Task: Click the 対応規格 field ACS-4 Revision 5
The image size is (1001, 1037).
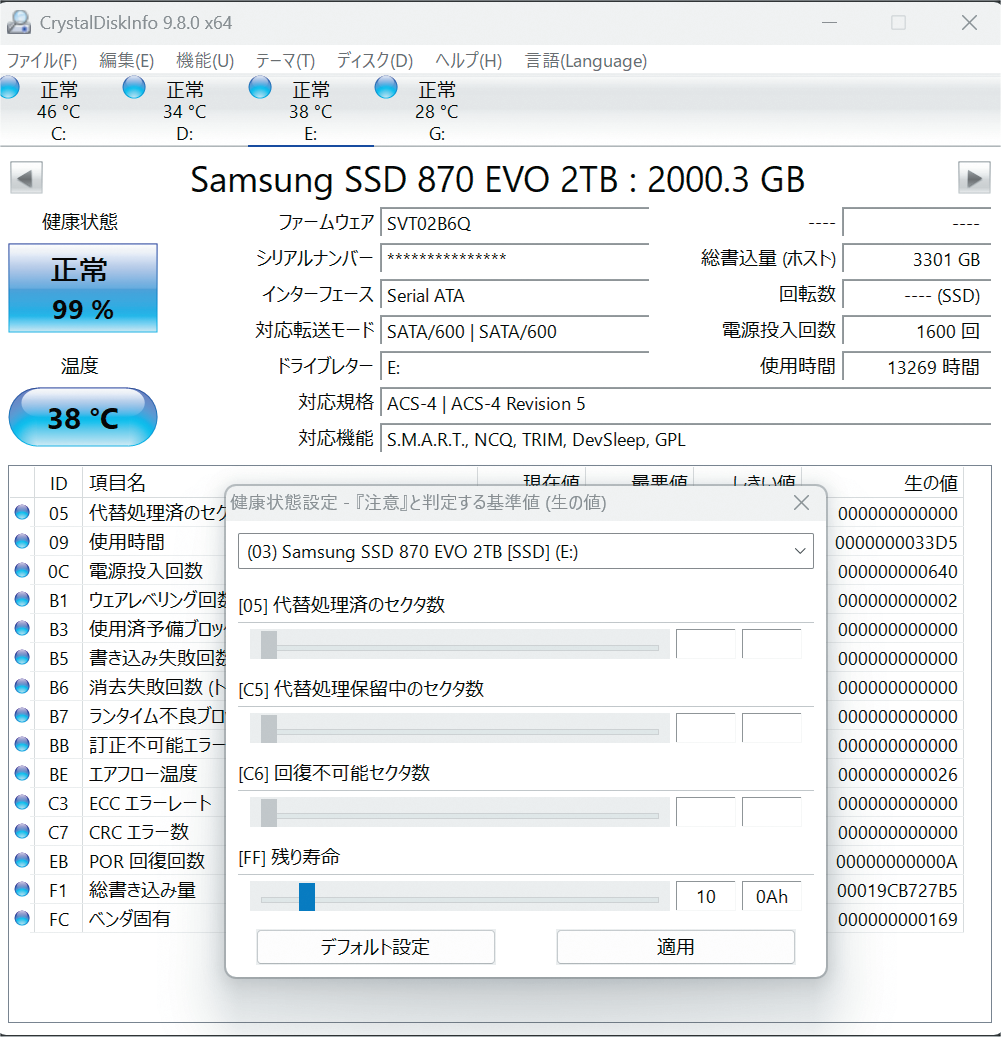Action: click(x=686, y=403)
